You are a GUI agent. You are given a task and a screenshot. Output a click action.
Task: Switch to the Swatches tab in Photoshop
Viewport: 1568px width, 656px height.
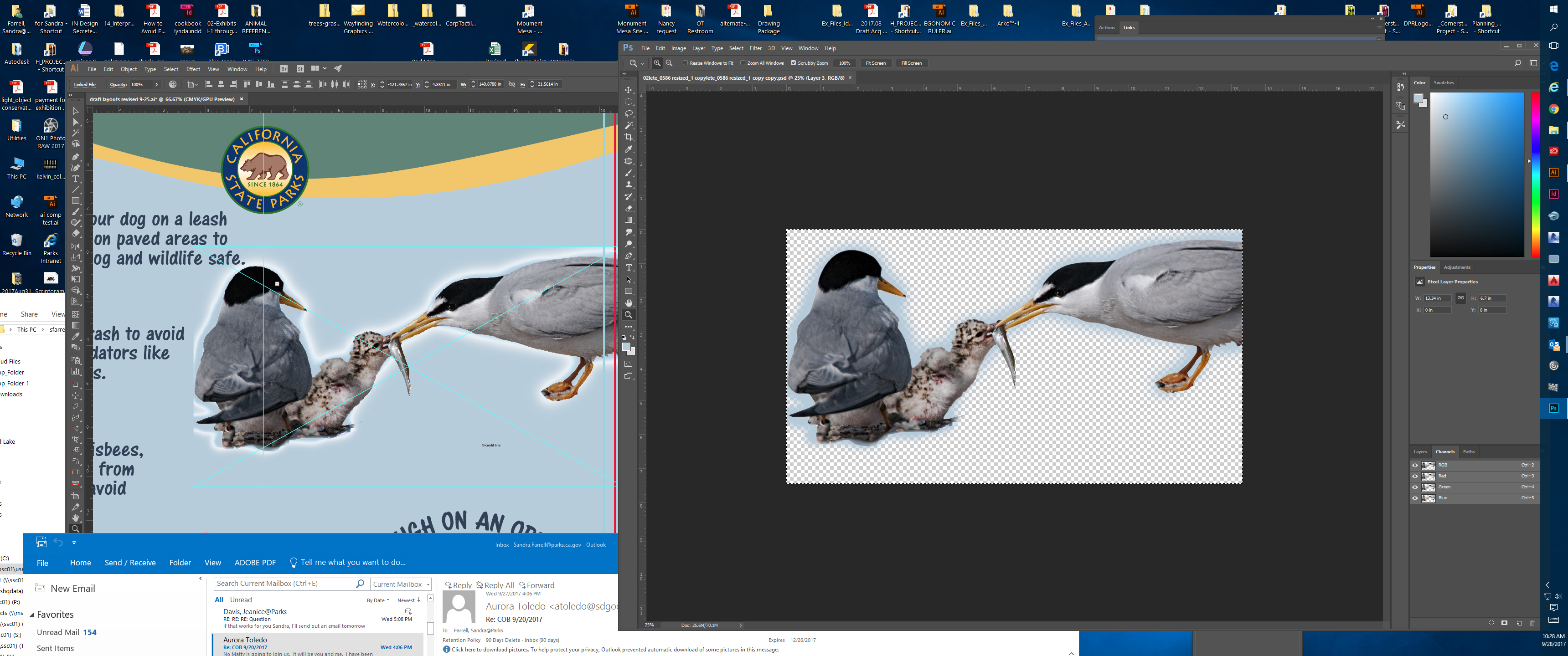[1443, 83]
